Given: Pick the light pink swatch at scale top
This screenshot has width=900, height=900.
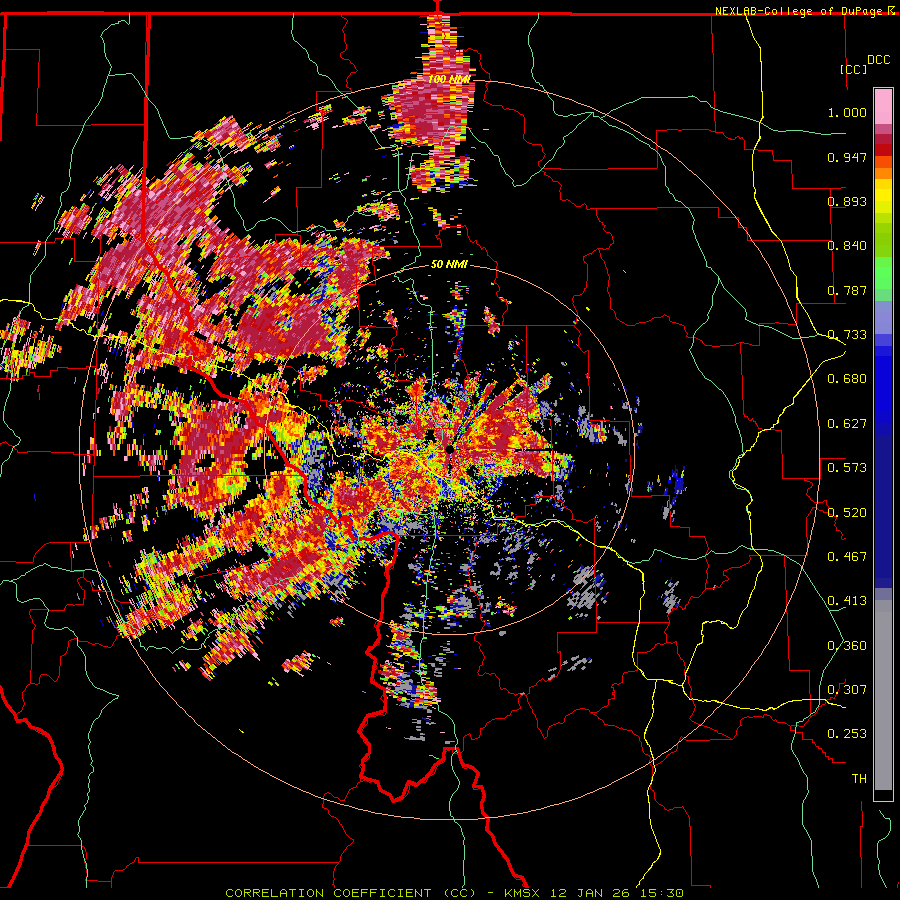Looking at the screenshot, I should point(883,106).
